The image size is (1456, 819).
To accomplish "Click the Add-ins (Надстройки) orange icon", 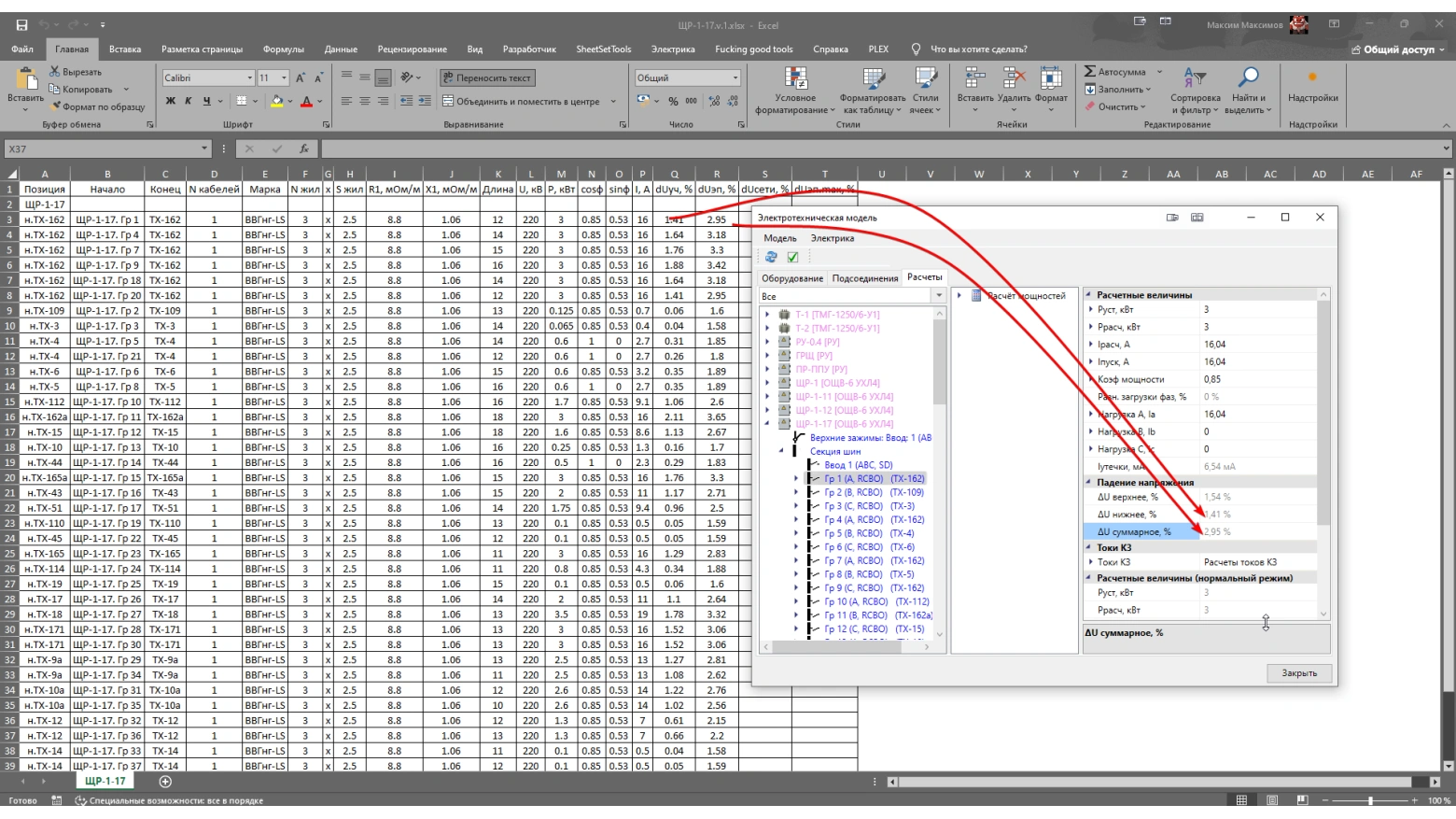I will pyautogui.click(x=1312, y=78).
